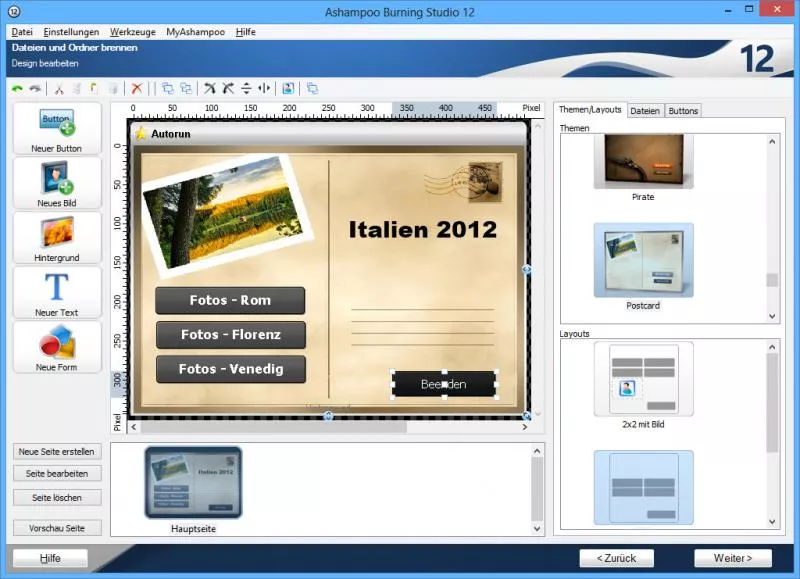Insert a new image with Neues Bild
This screenshot has height=579, width=800.
coord(57,183)
